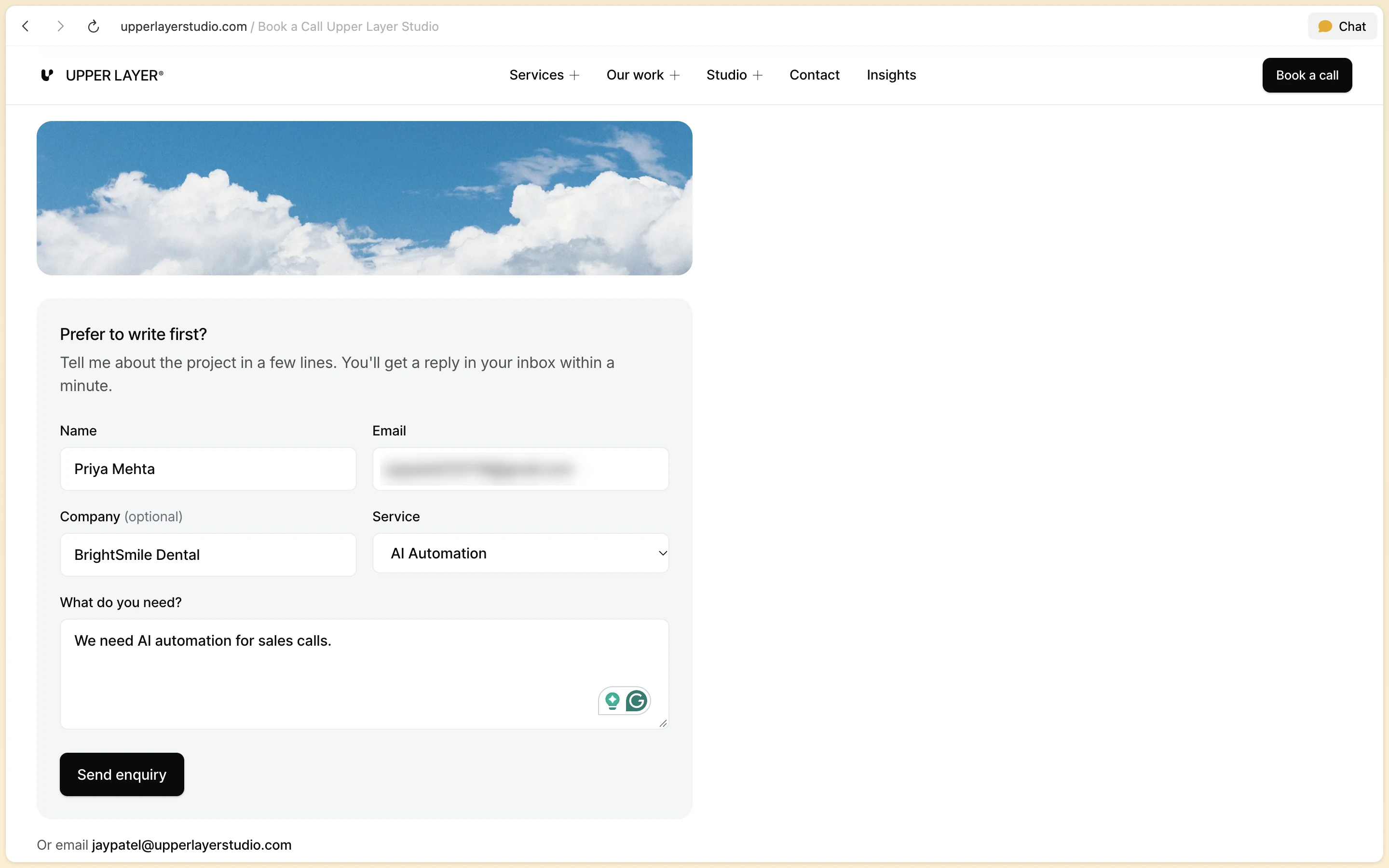Expand the Services menu plus icon

point(574,75)
